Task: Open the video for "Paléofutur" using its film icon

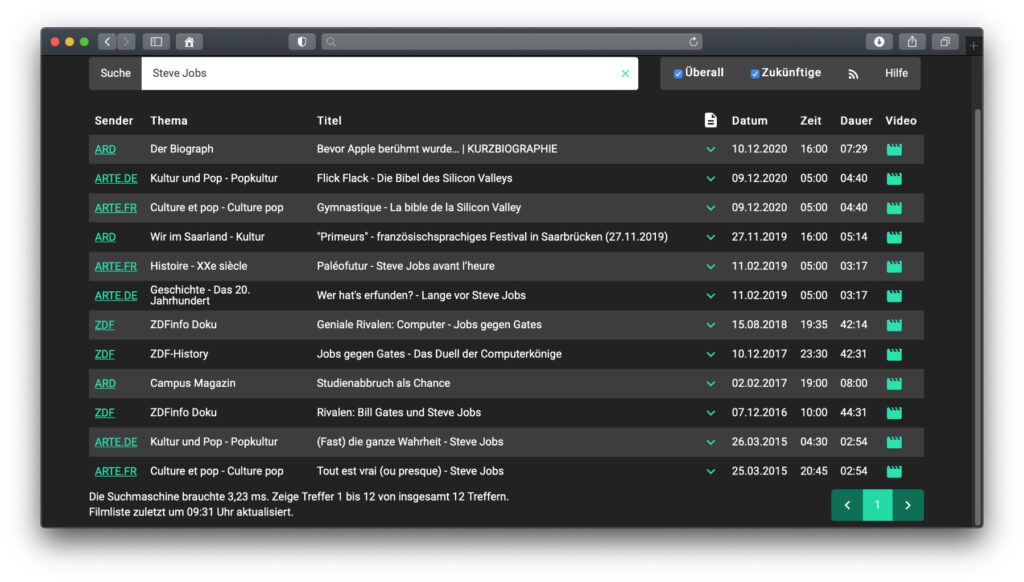Action: (x=893, y=266)
